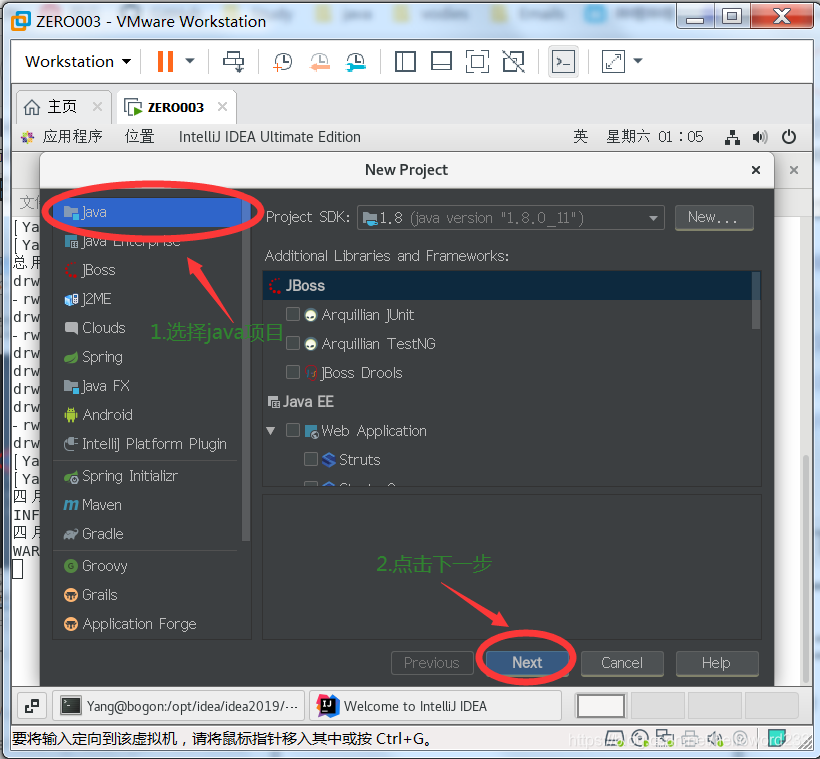This screenshot has width=820, height=759.
Task: Check the Arquillian TestNG checkbox
Action: pyautogui.click(x=293, y=343)
